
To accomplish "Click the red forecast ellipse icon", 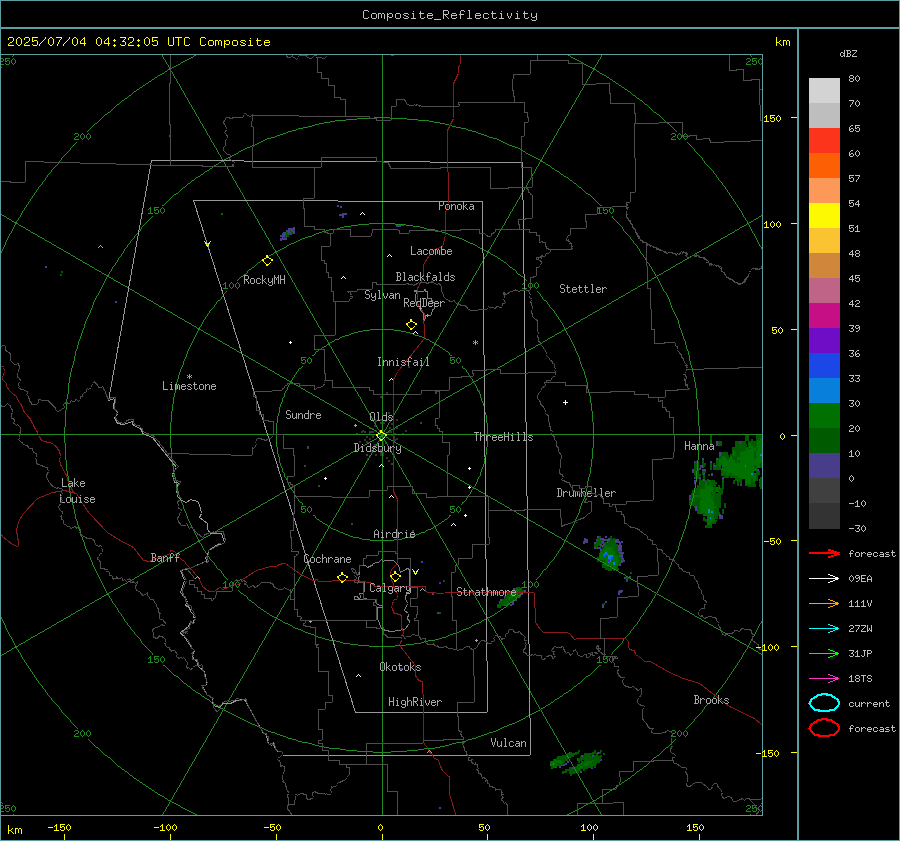I will (x=824, y=727).
